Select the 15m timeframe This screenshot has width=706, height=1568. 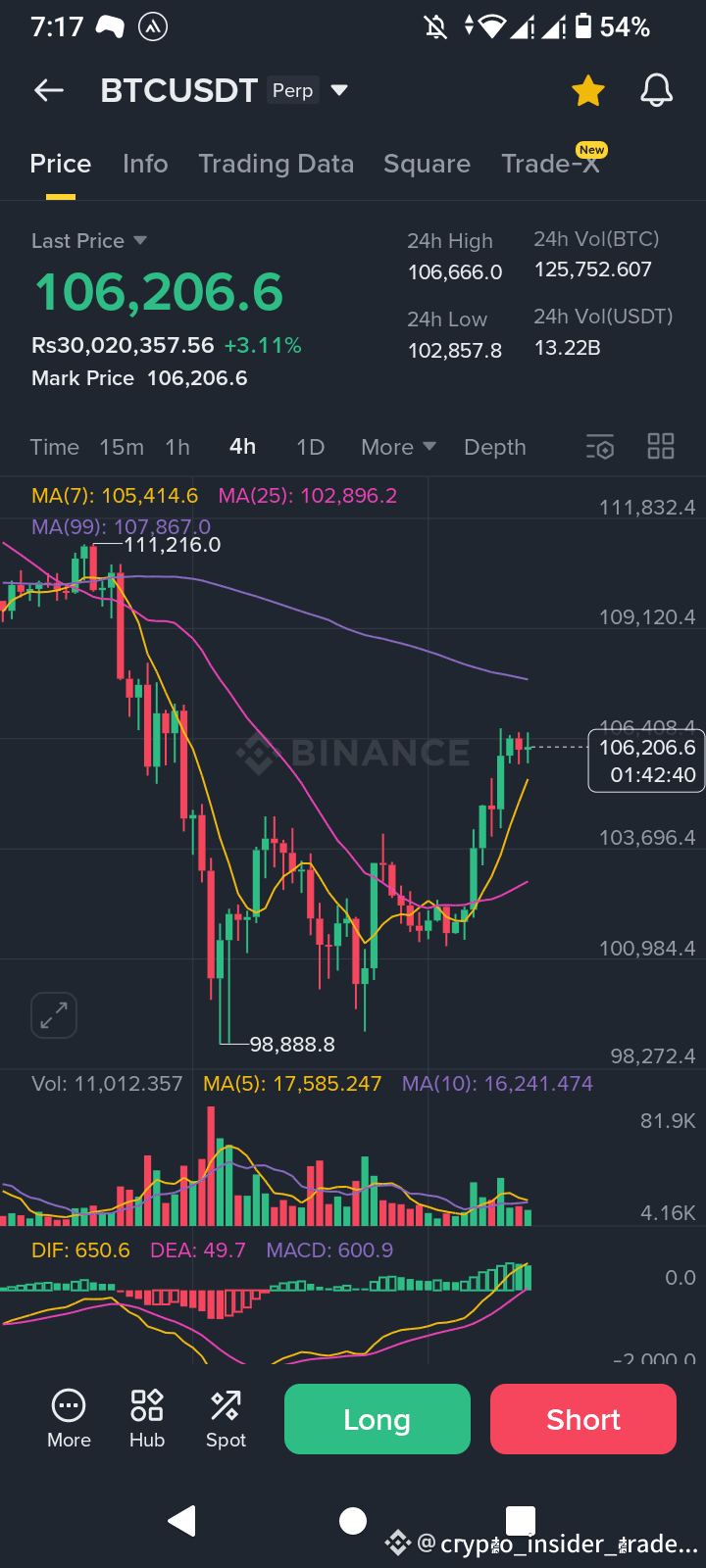pos(122,447)
